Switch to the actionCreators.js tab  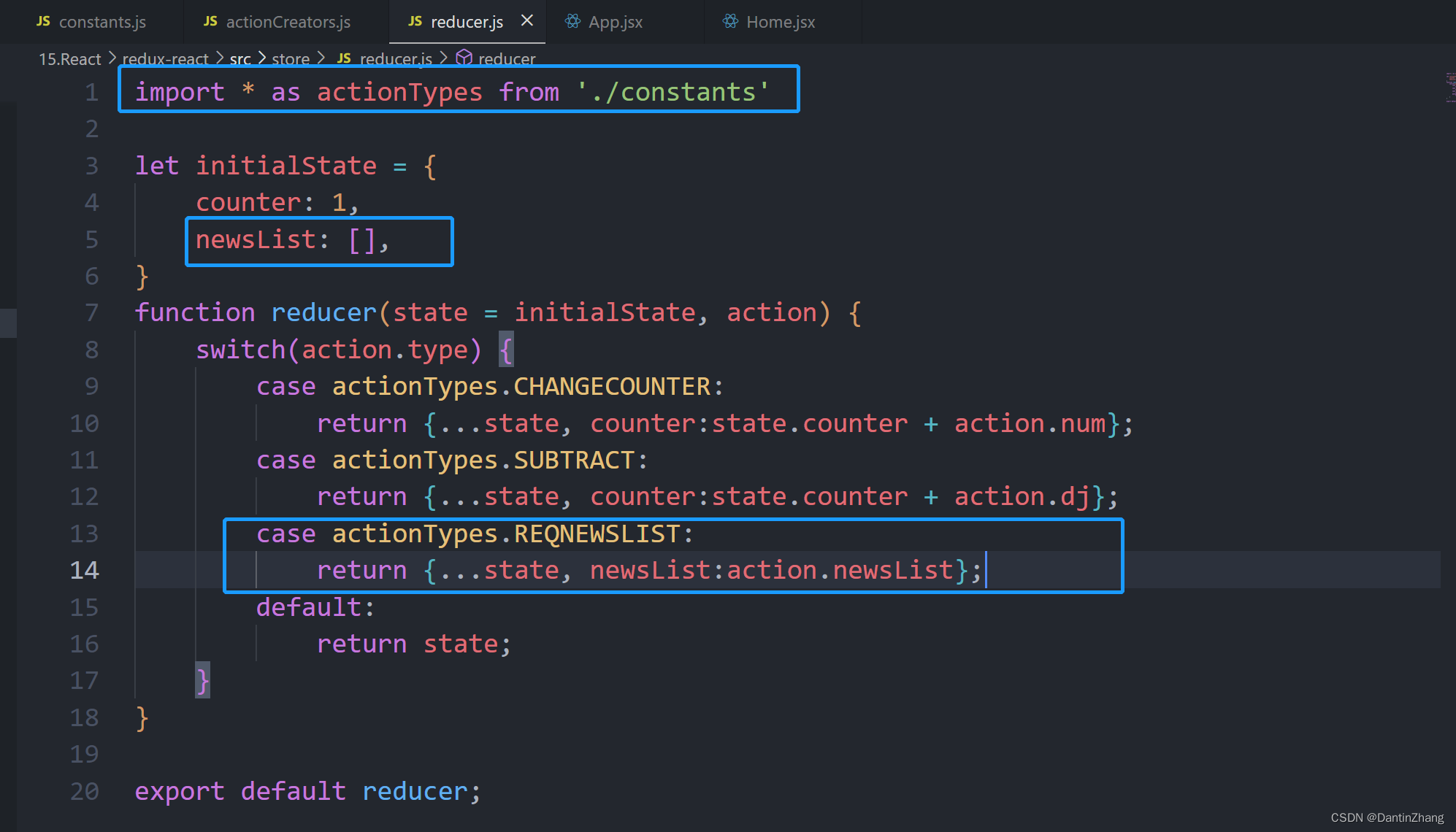287,21
